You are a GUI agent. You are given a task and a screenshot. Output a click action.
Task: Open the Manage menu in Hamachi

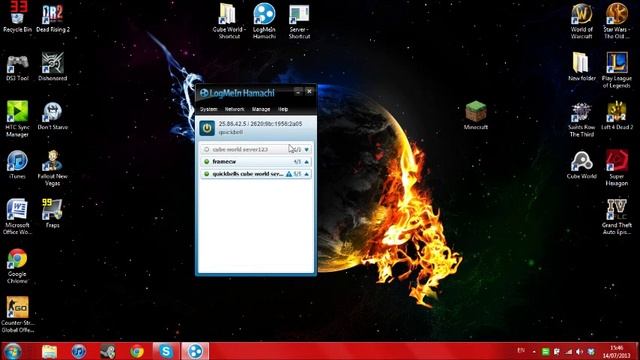[x=261, y=109]
